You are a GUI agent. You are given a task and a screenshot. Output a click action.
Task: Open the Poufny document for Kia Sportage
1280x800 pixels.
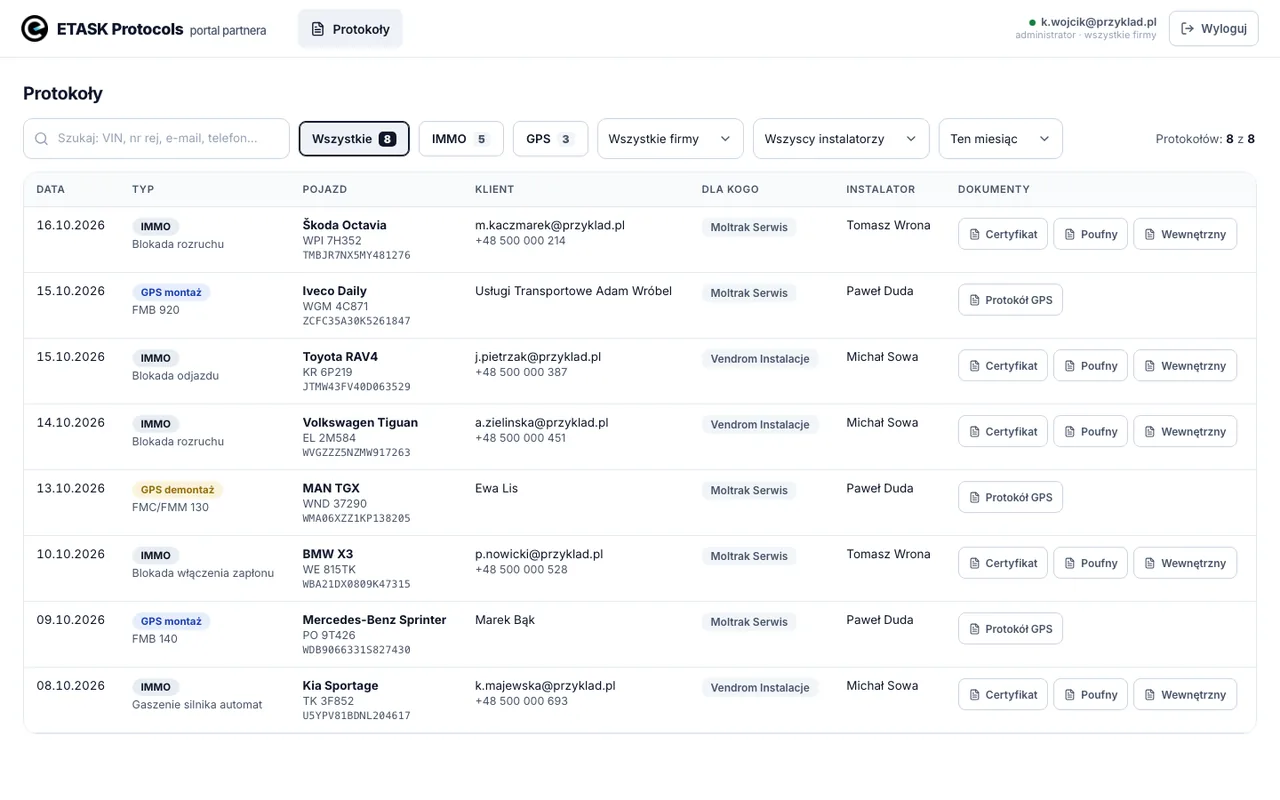1090,695
